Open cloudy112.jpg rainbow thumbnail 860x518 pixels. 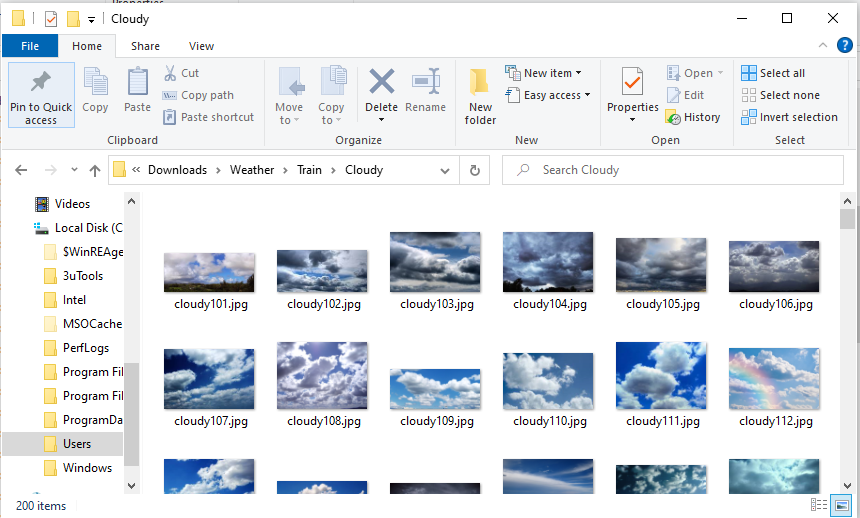click(773, 376)
